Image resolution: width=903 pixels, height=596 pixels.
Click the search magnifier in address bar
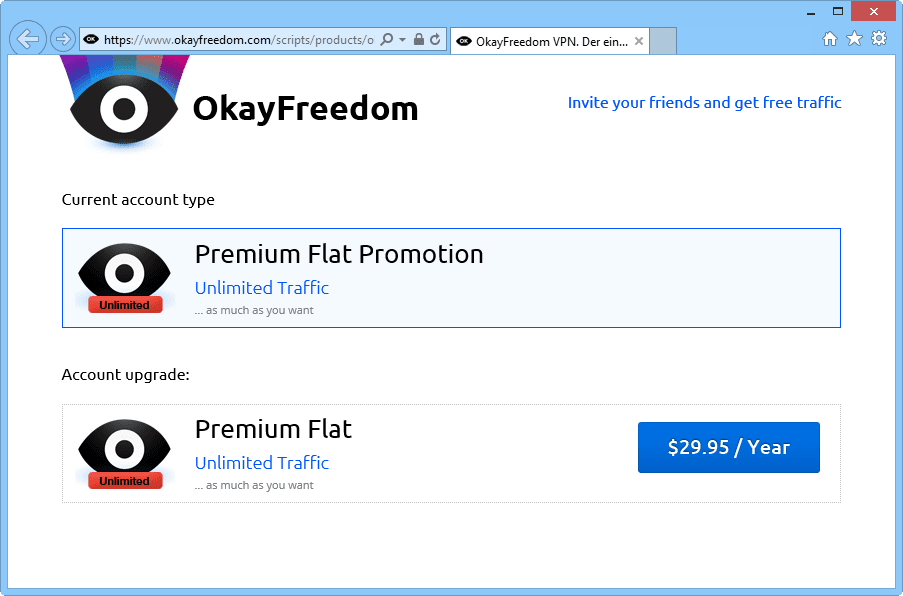[x=387, y=40]
